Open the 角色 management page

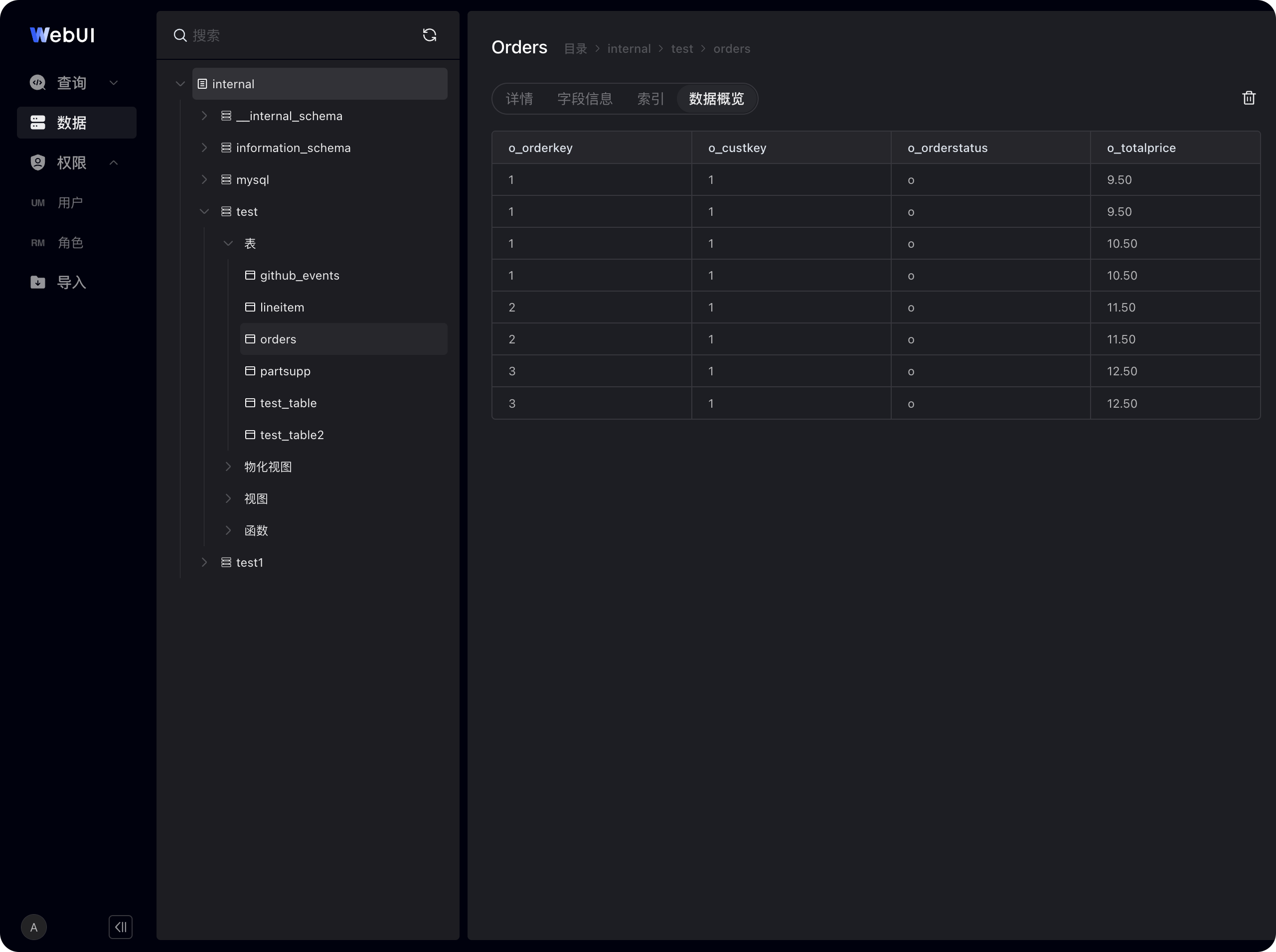pos(70,243)
